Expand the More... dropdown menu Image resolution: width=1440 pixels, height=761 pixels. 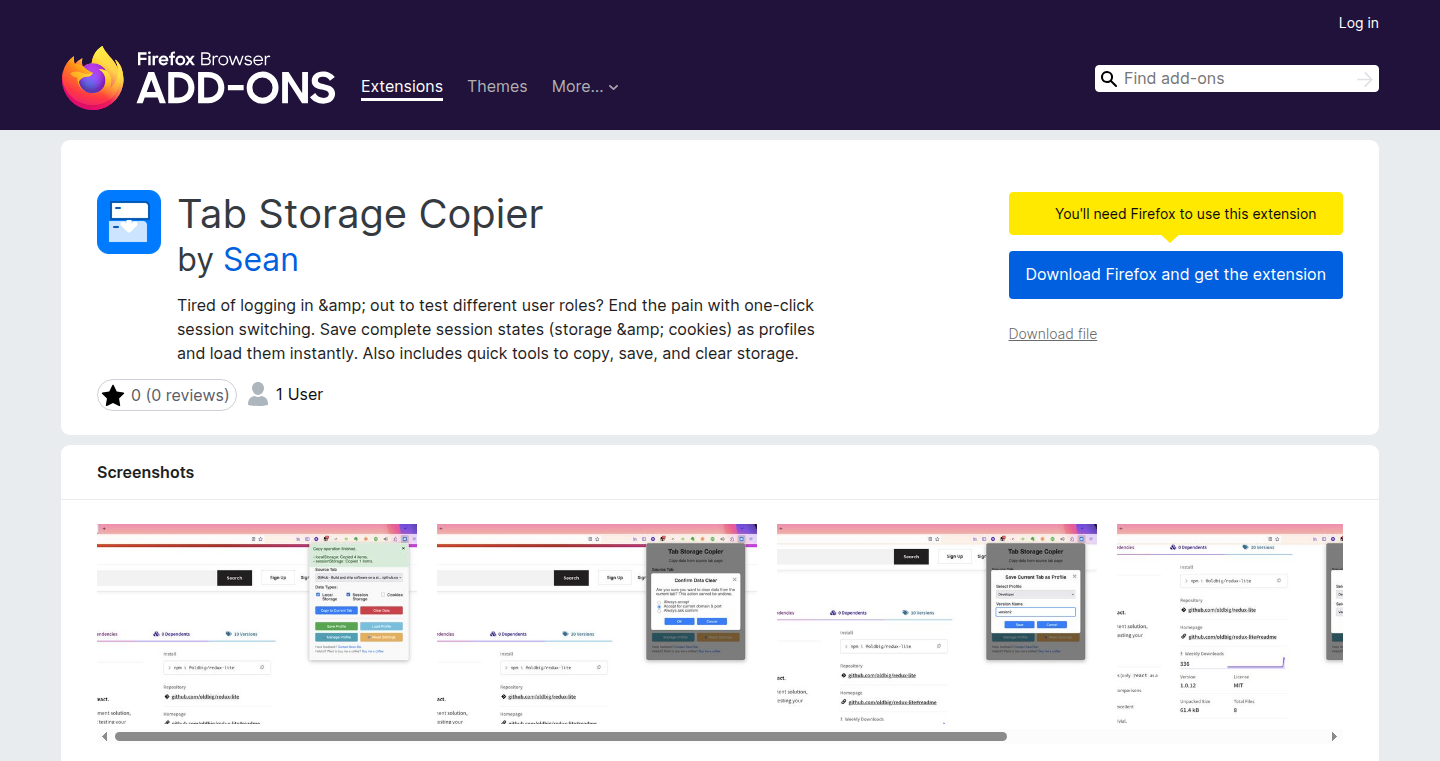[585, 86]
